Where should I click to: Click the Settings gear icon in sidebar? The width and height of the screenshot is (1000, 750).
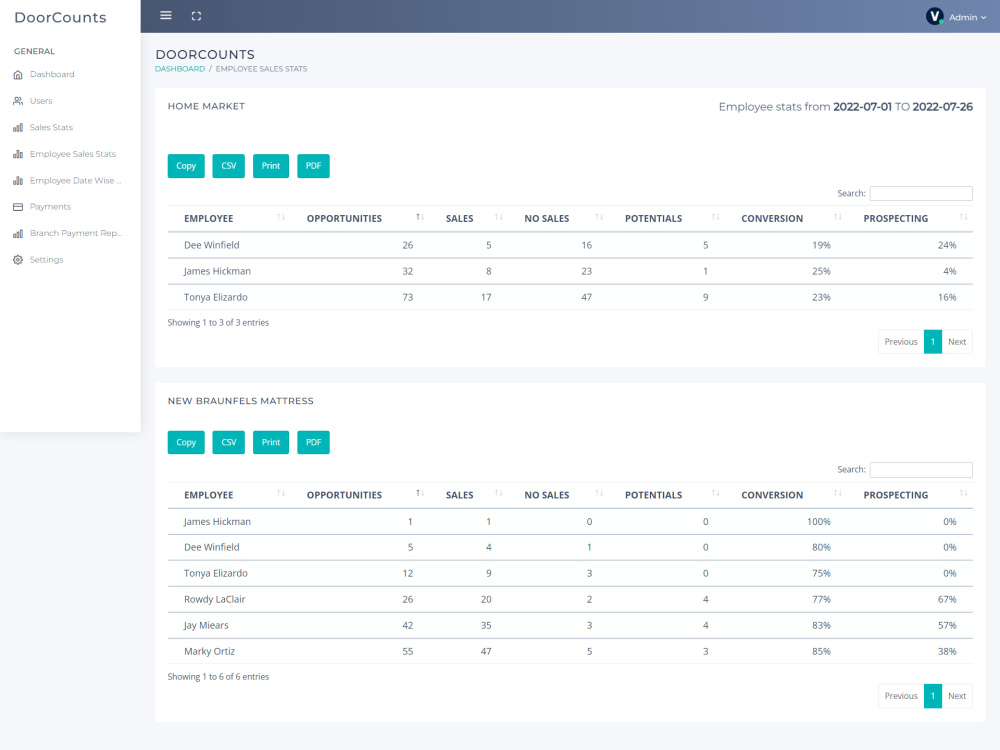[x=18, y=260]
